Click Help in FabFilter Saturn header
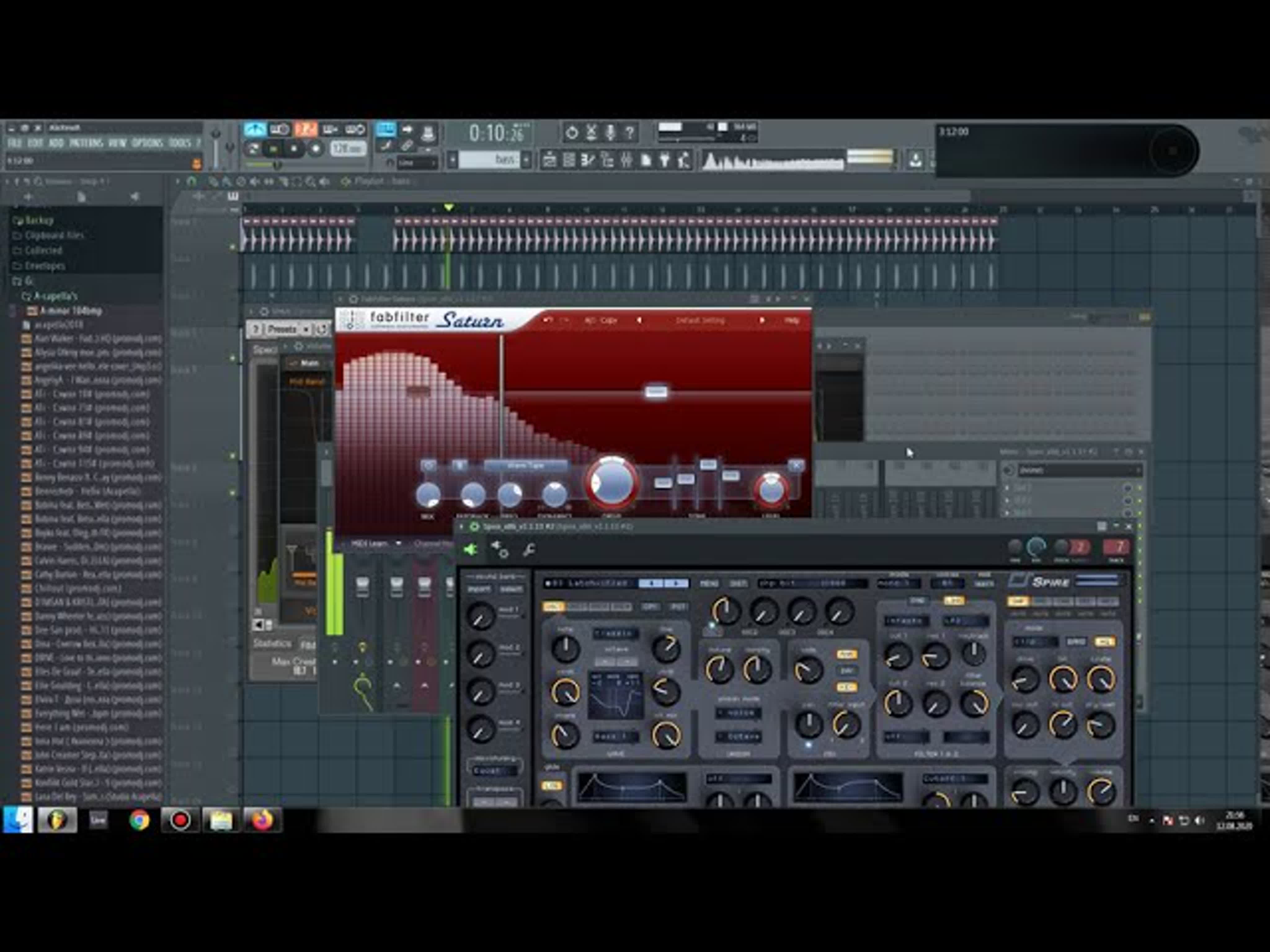Viewport: 1270px width, 952px height. [x=792, y=320]
